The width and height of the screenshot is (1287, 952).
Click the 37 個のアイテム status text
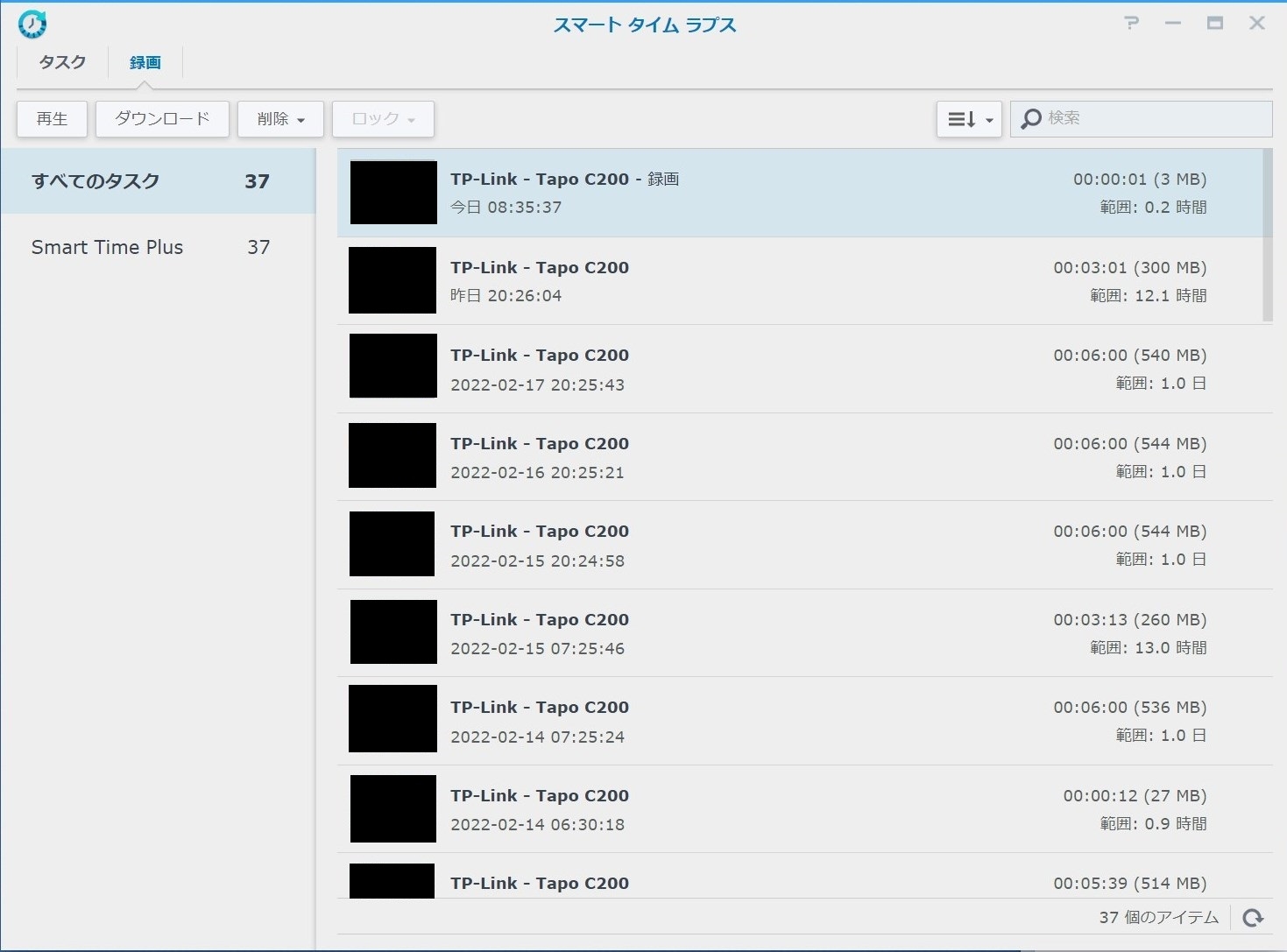[1158, 917]
